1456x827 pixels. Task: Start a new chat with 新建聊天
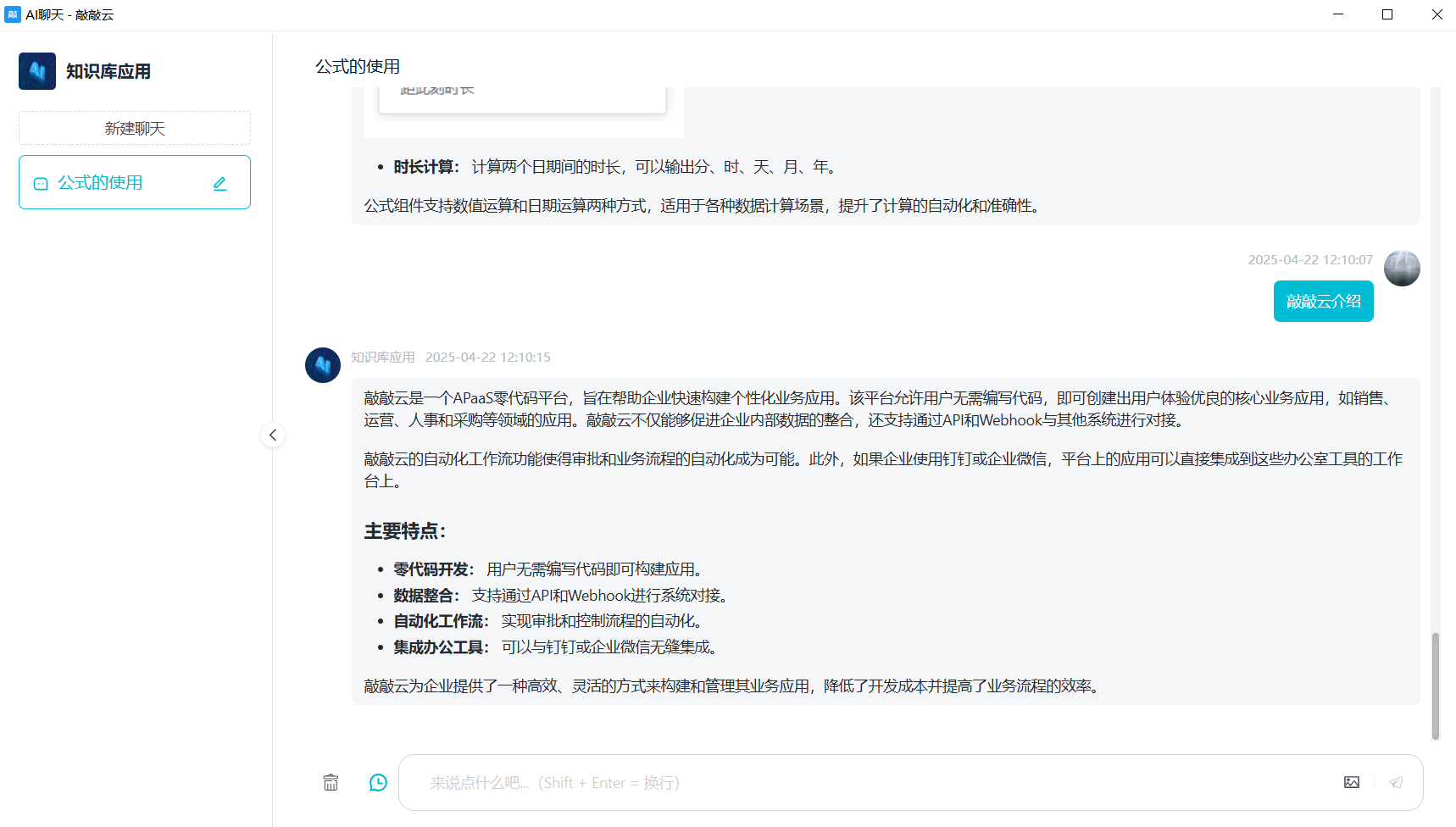(135, 128)
